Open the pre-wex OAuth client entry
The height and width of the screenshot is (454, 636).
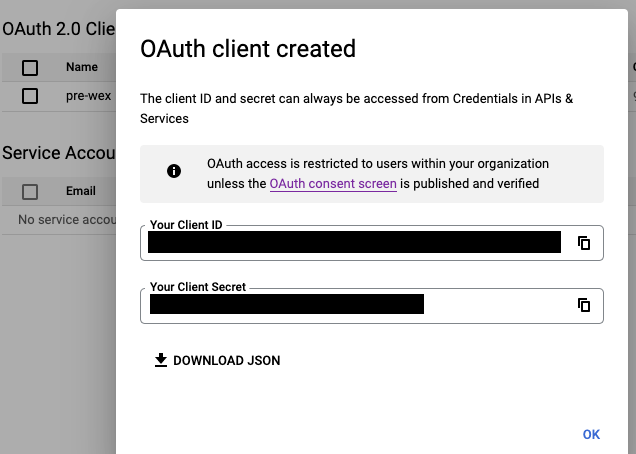click(x=88, y=96)
